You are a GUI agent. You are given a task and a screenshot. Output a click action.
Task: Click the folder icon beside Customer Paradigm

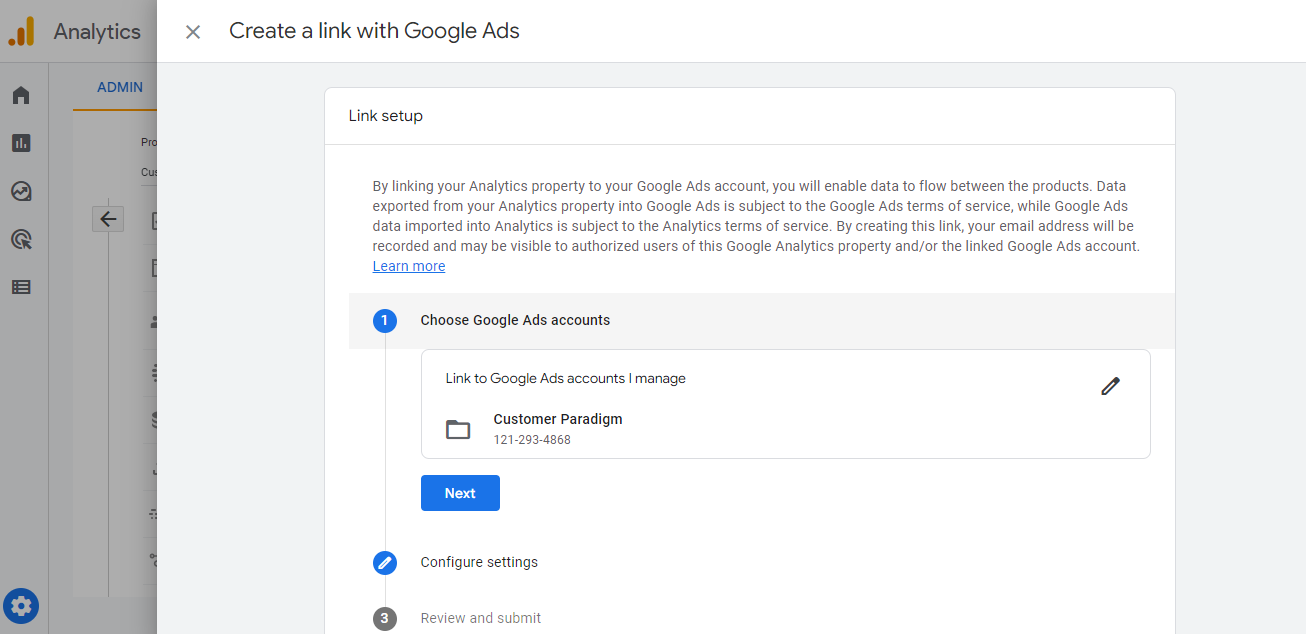(x=458, y=430)
